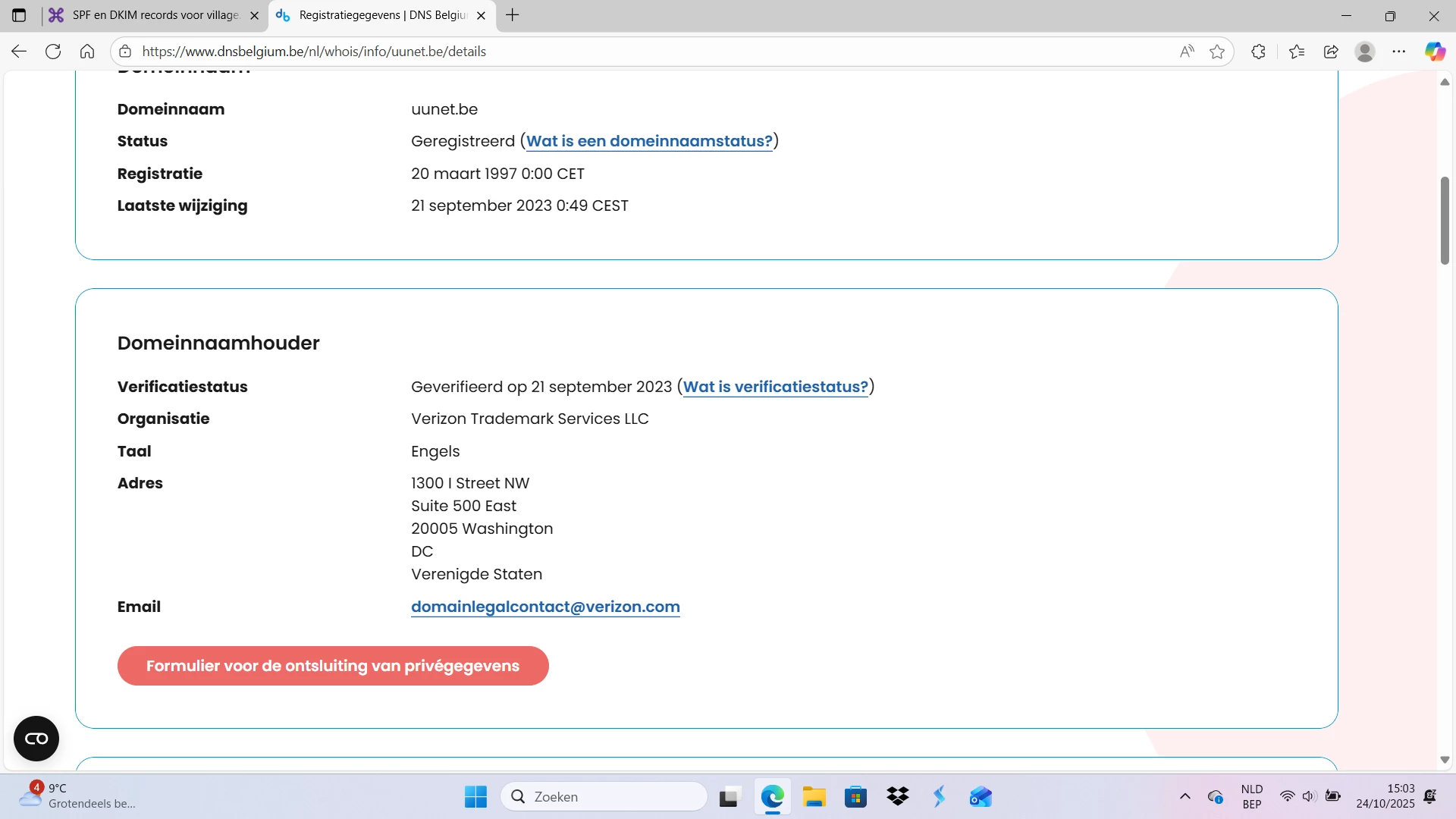Open the tab actions menu icon
This screenshot has height=819, width=1456.
pyautogui.click(x=19, y=15)
